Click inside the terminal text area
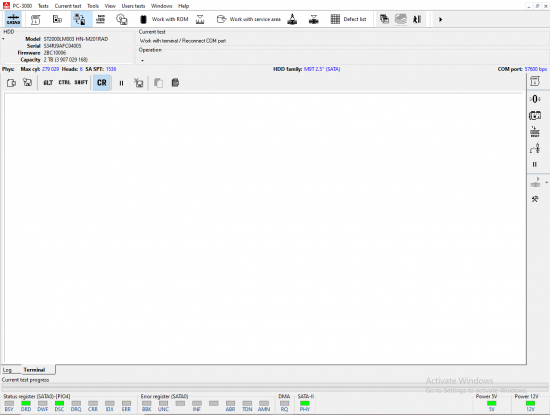The width and height of the screenshot is (550, 415). (265, 228)
